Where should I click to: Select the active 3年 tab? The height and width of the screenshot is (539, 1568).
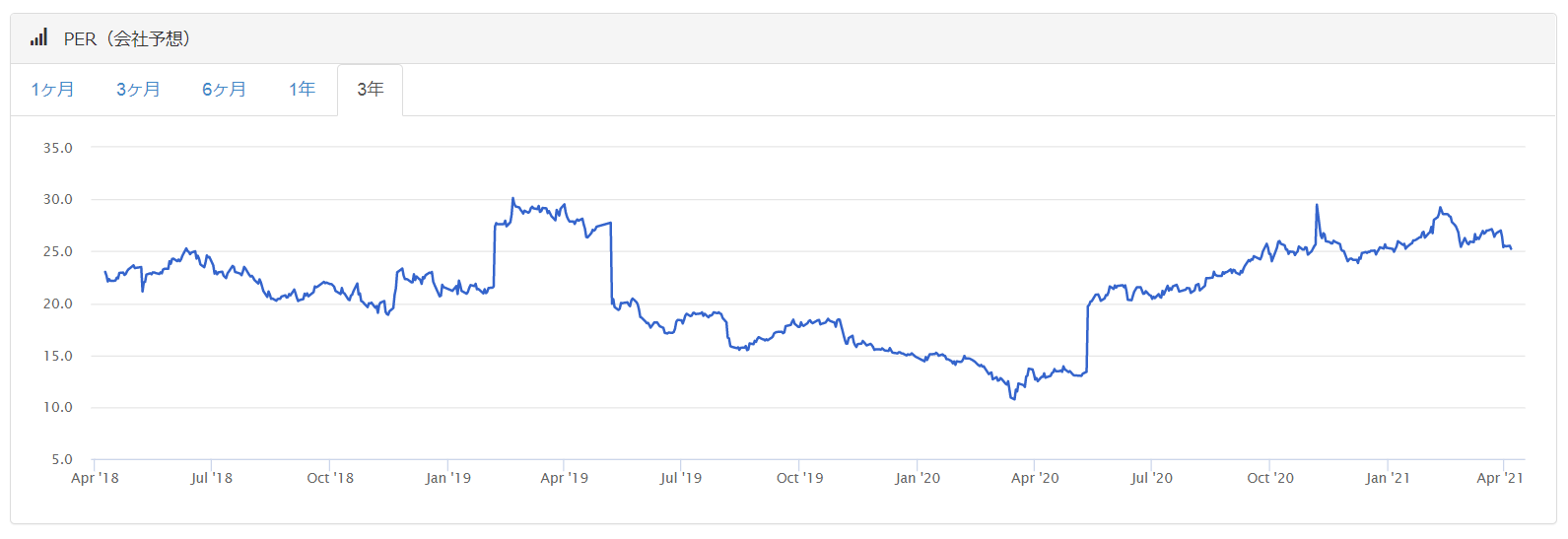370,90
